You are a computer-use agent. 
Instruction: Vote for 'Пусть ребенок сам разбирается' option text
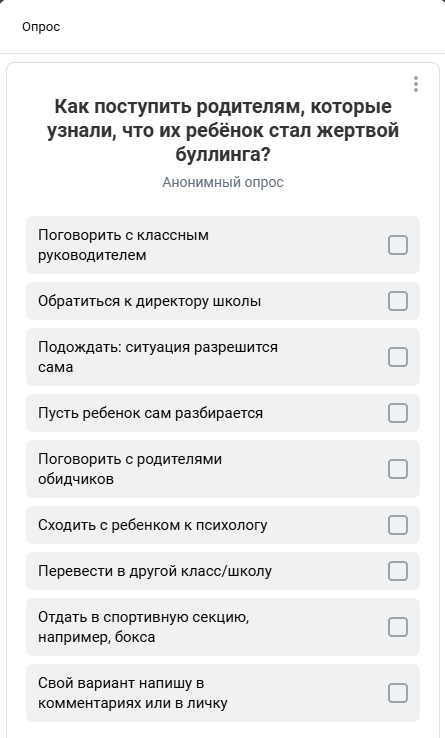150,413
